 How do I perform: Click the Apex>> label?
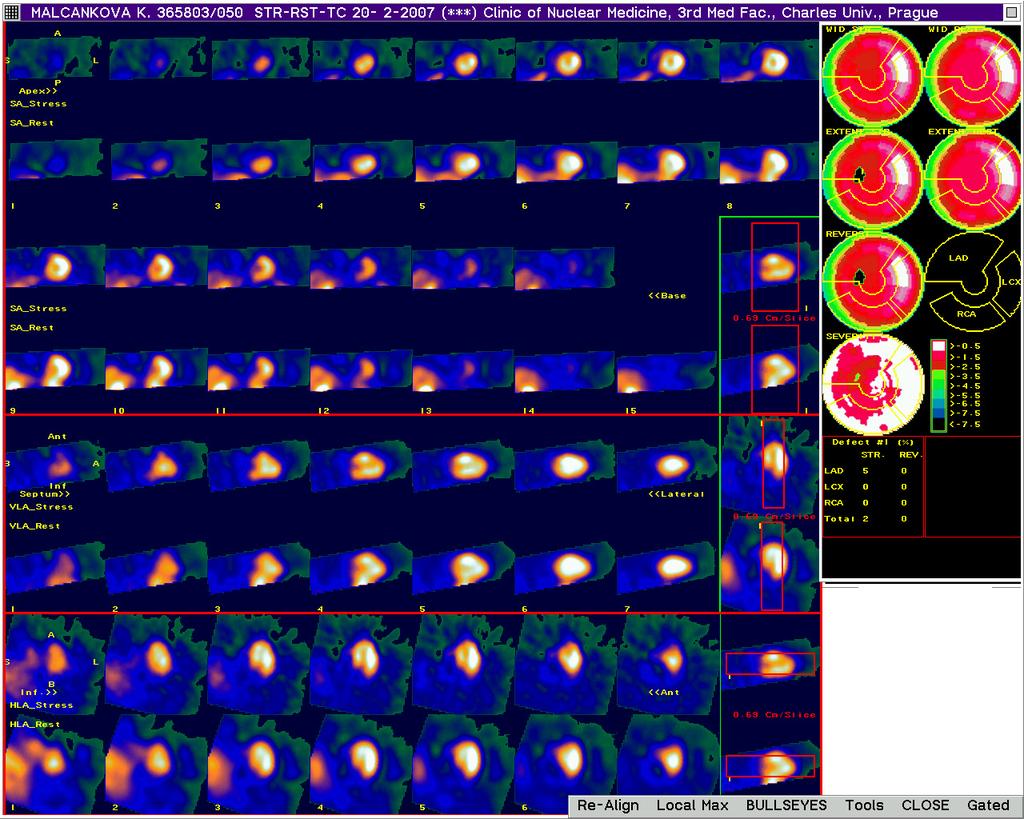(38, 91)
